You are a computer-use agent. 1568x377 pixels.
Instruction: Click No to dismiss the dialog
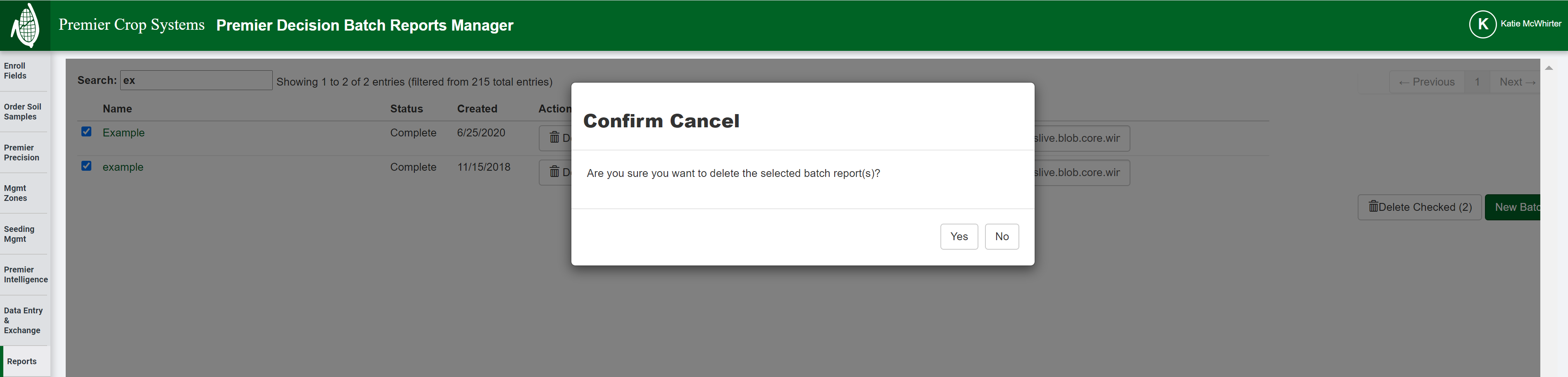tap(1001, 236)
